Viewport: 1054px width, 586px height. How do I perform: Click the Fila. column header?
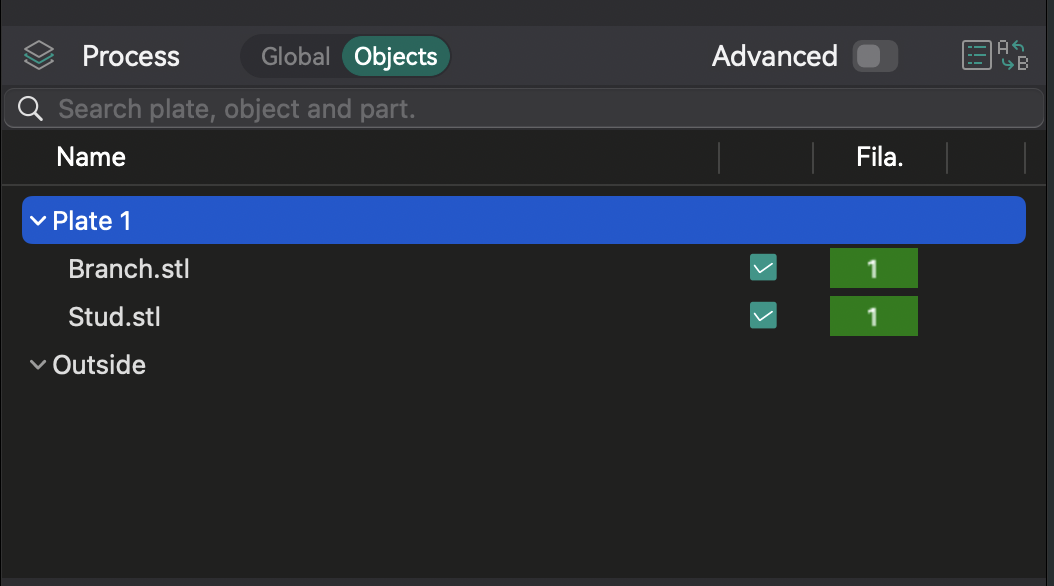pyautogui.click(x=881, y=157)
